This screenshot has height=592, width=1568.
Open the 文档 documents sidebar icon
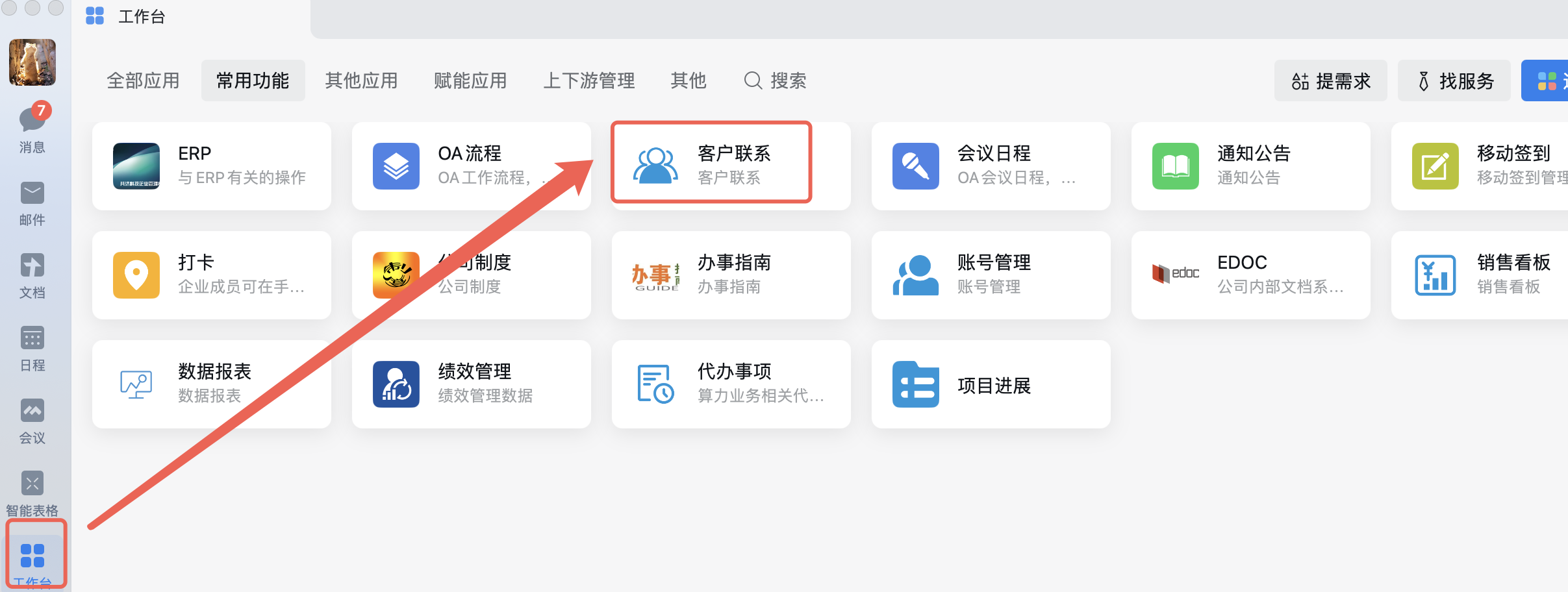(x=32, y=266)
